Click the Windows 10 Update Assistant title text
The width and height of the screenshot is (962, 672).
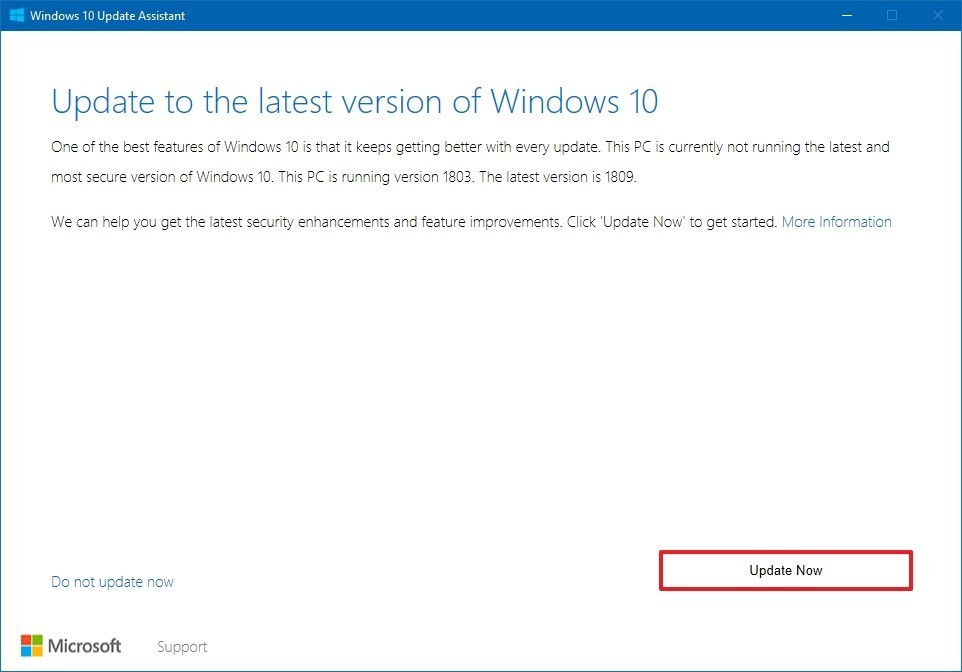tap(108, 16)
